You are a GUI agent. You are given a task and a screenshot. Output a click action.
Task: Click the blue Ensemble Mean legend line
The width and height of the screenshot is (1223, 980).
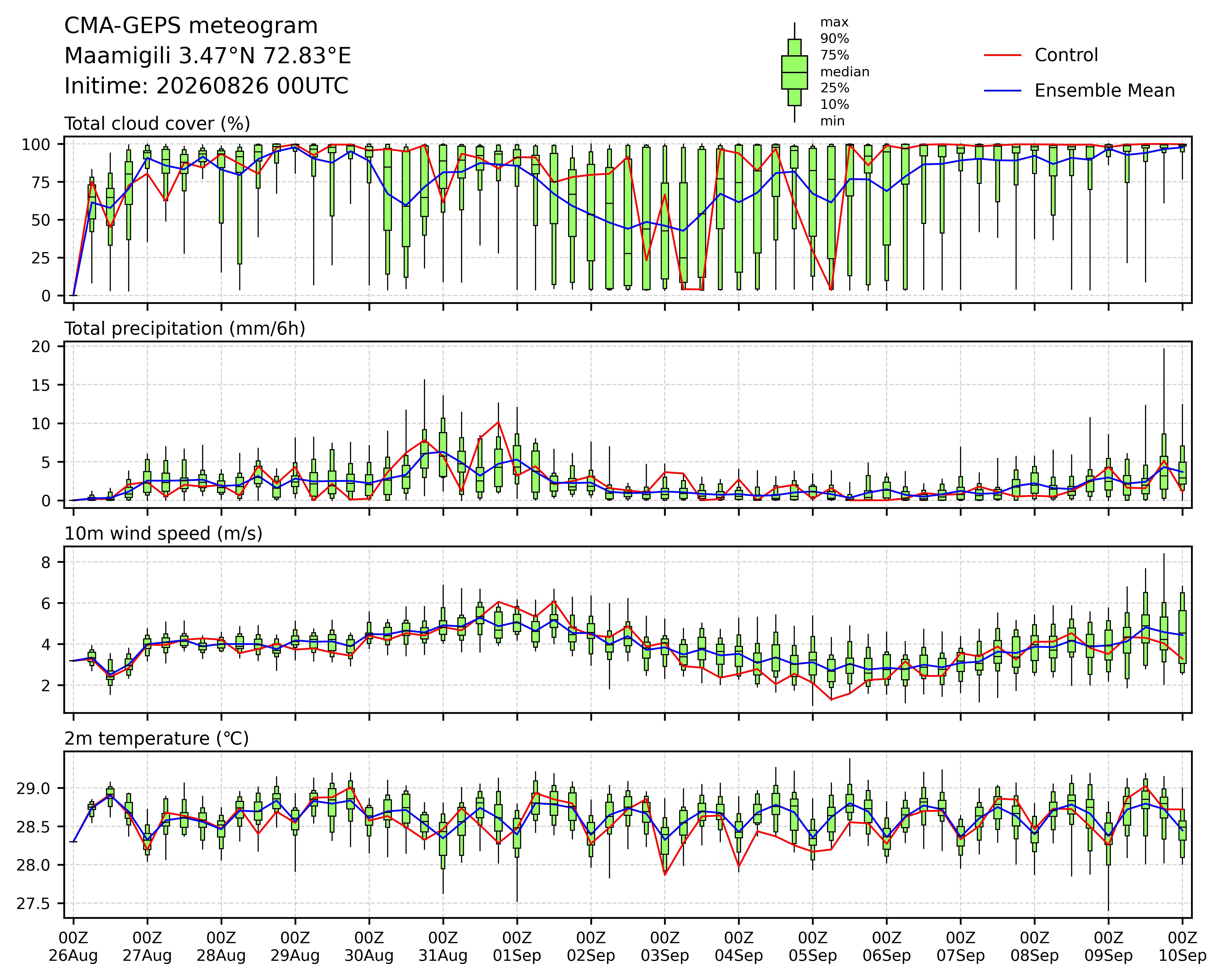coord(1002,91)
